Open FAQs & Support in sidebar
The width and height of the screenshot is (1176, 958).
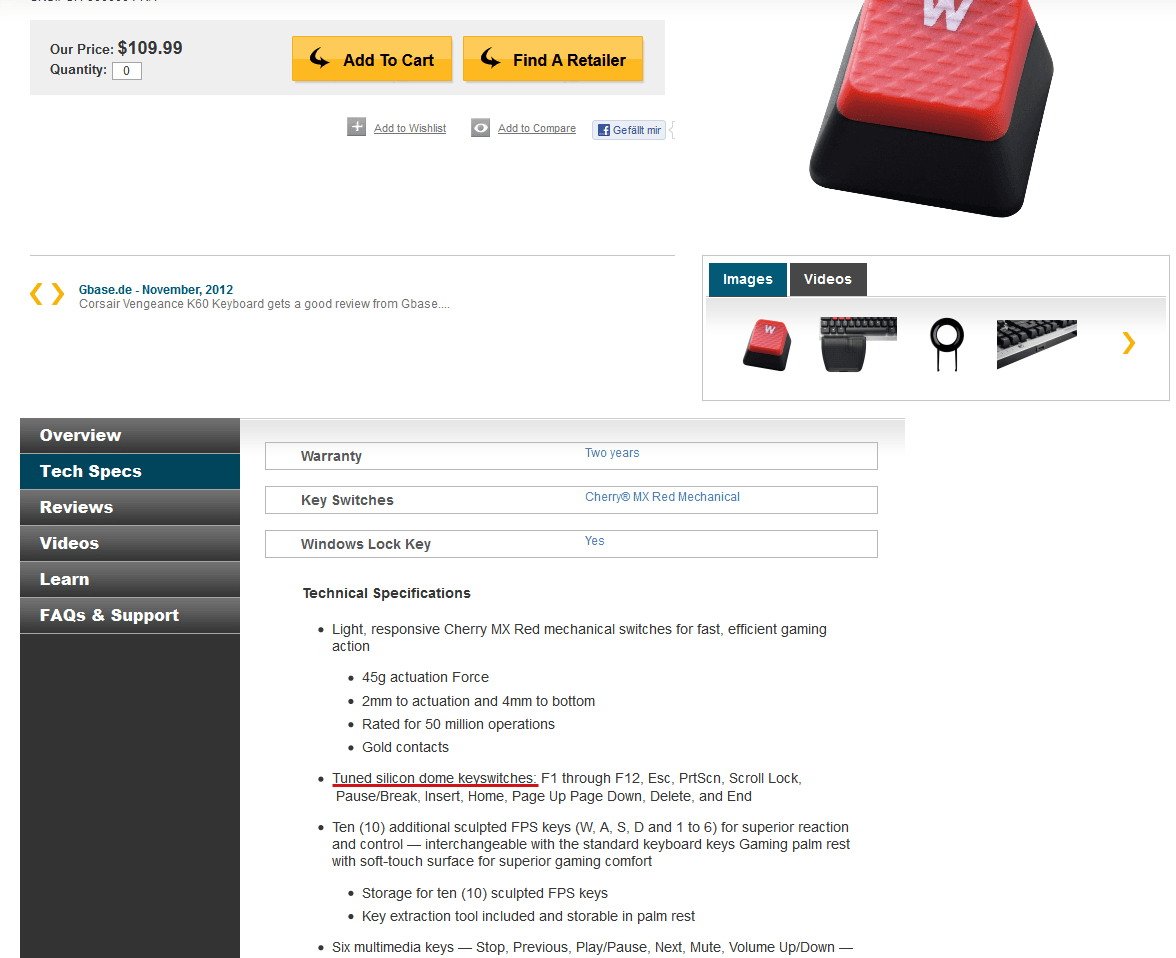click(130, 615)
